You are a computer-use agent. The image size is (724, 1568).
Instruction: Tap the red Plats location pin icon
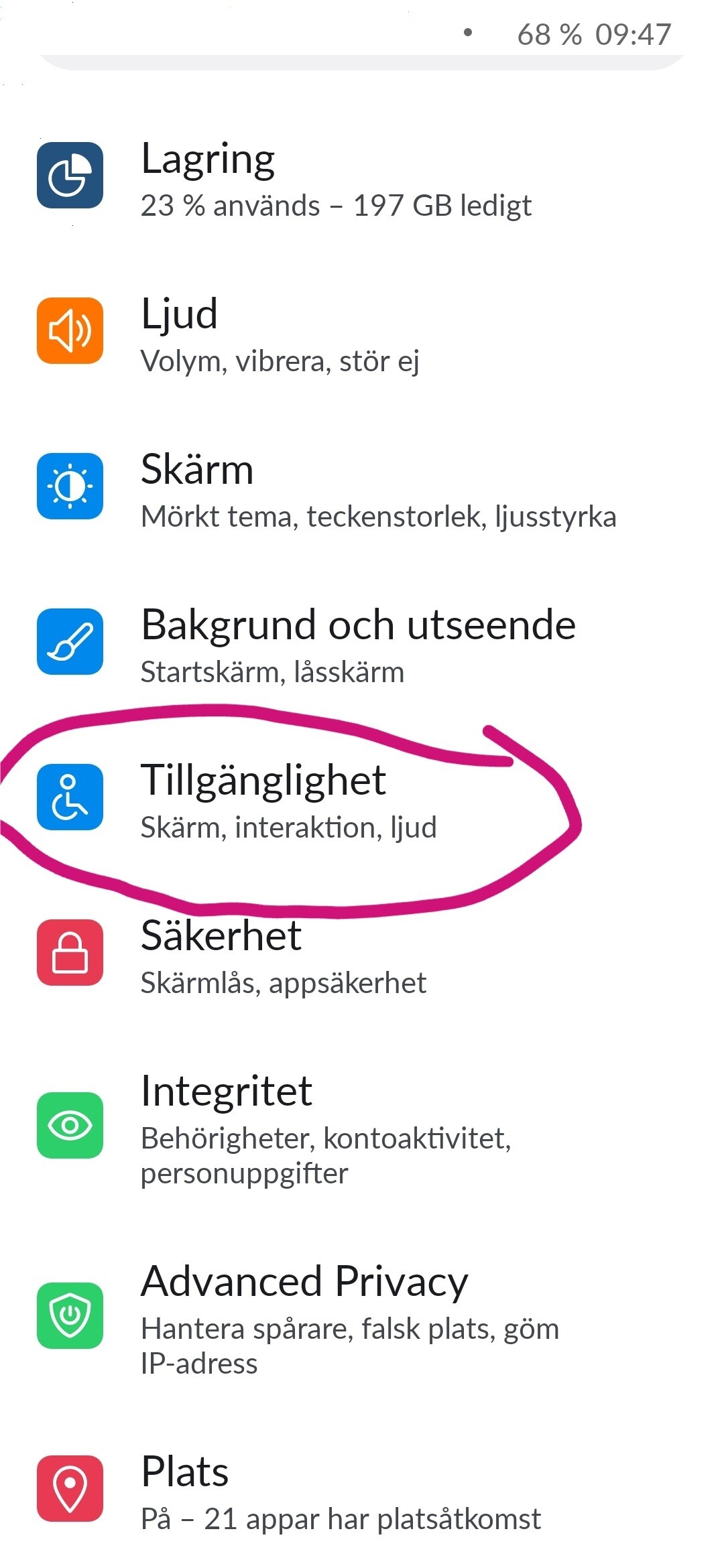(70, 1488)
